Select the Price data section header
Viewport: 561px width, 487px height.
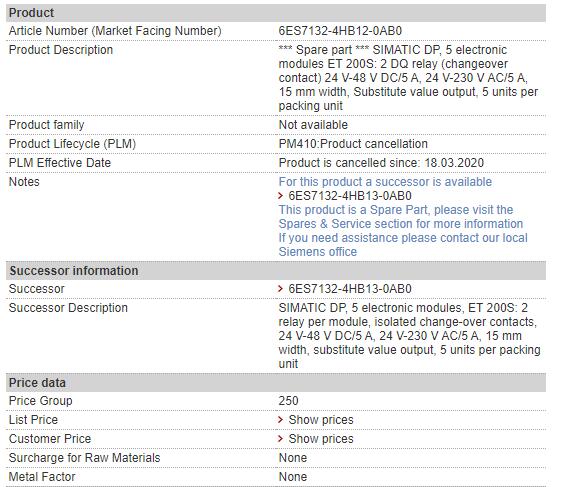275,383
